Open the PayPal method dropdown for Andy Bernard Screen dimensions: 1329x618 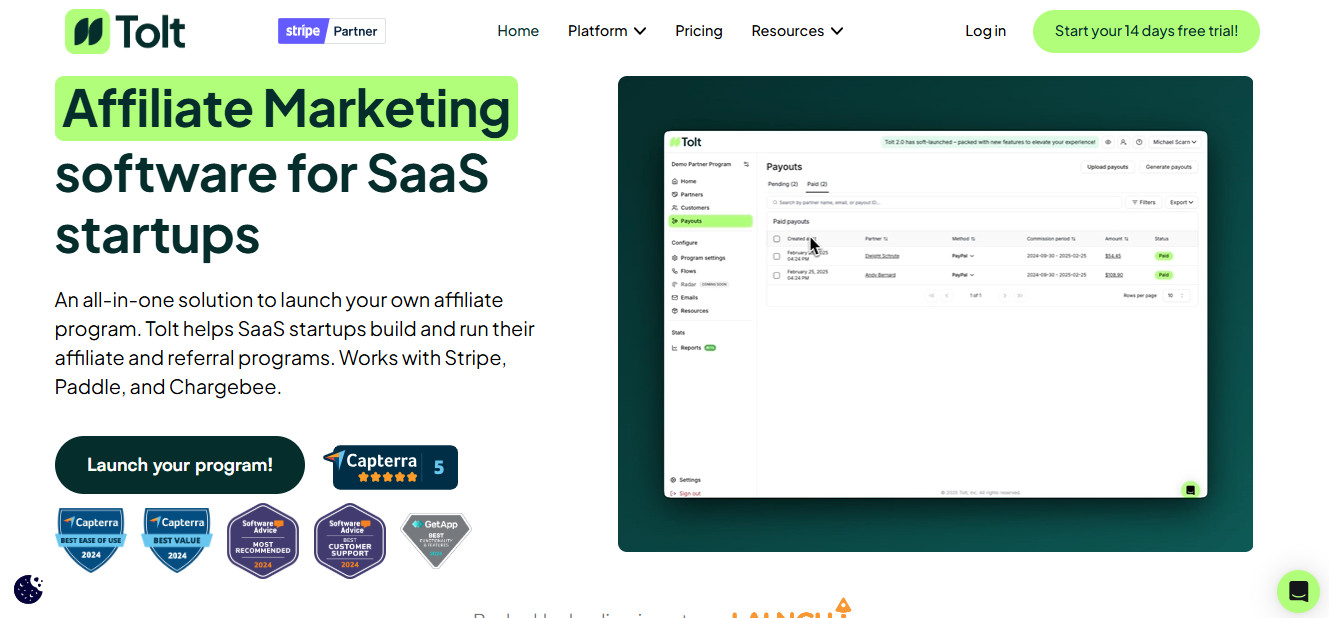(x=963, y=275)
